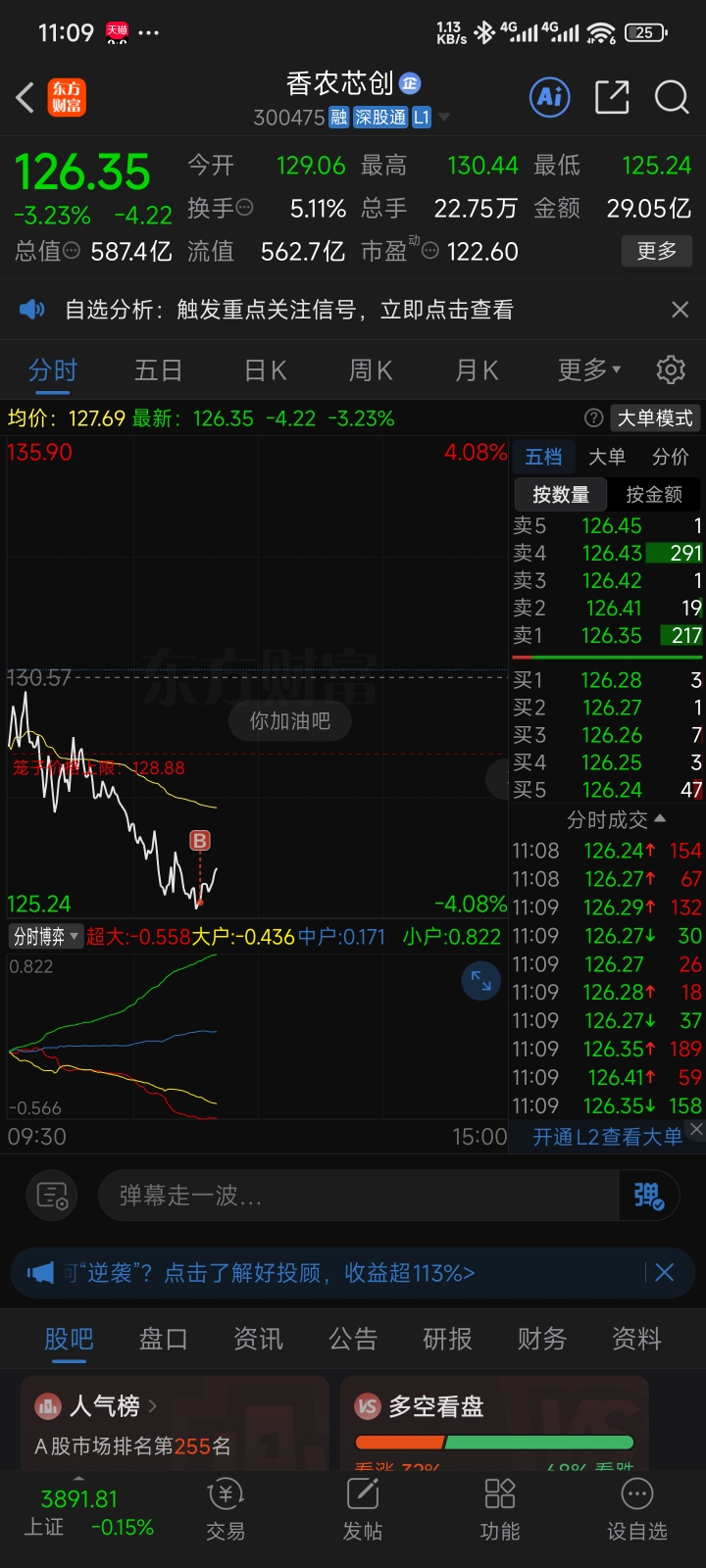Screen dimensions: 706x1568
Task: Tap the 更多 button in quote header
Action: 657,251
